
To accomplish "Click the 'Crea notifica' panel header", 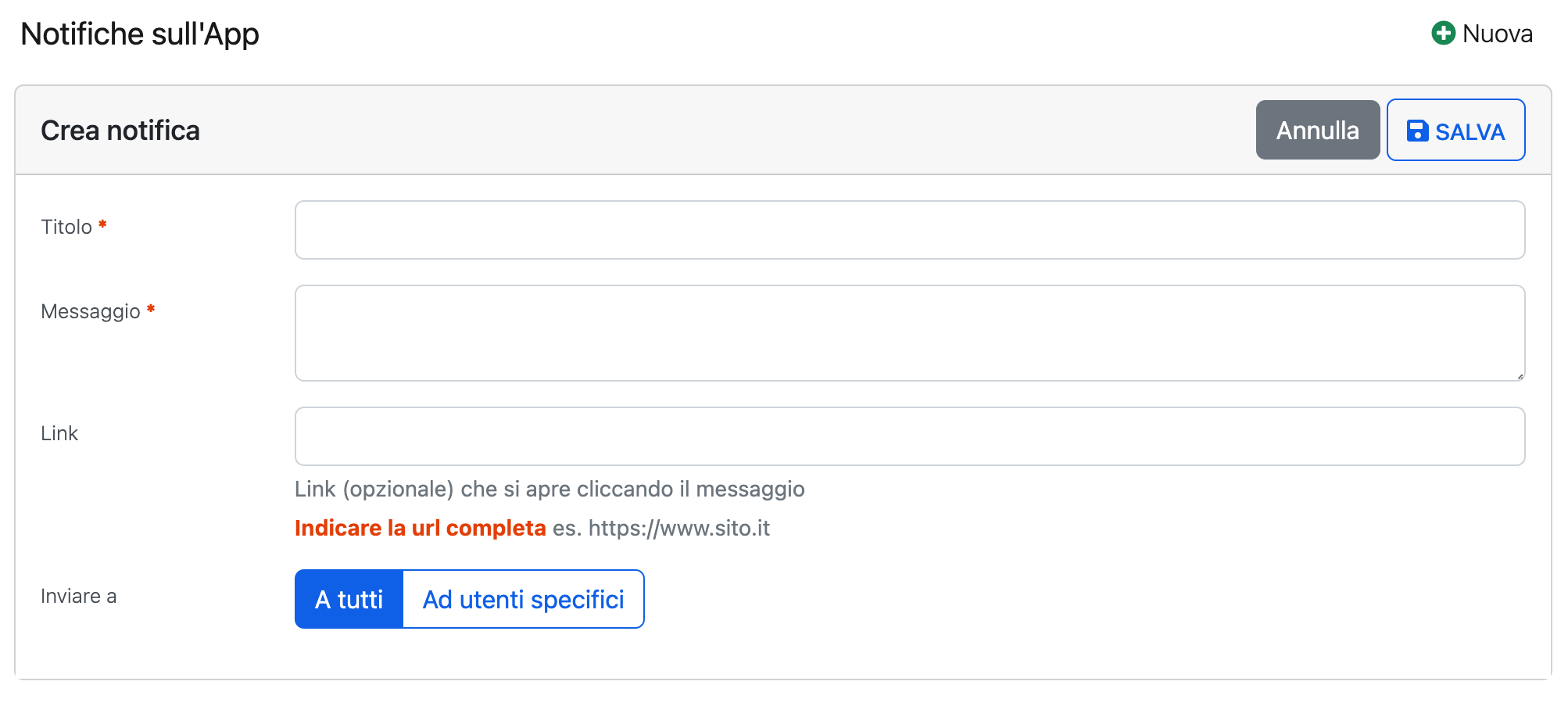I will click(120, 130).
